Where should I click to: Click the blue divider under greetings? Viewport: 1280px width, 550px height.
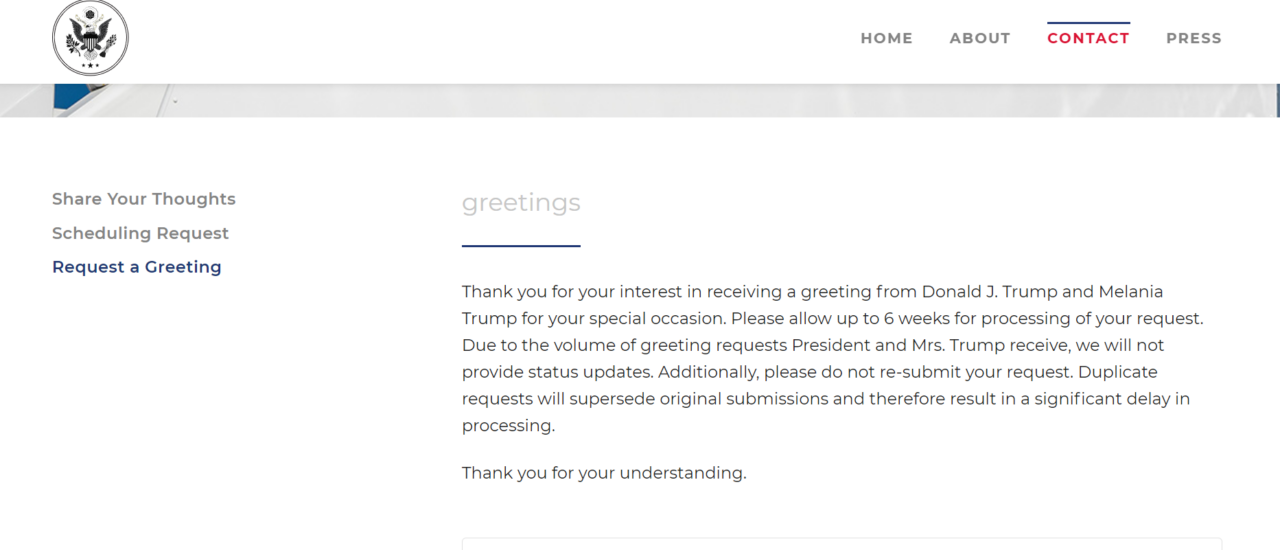[521, 246]
